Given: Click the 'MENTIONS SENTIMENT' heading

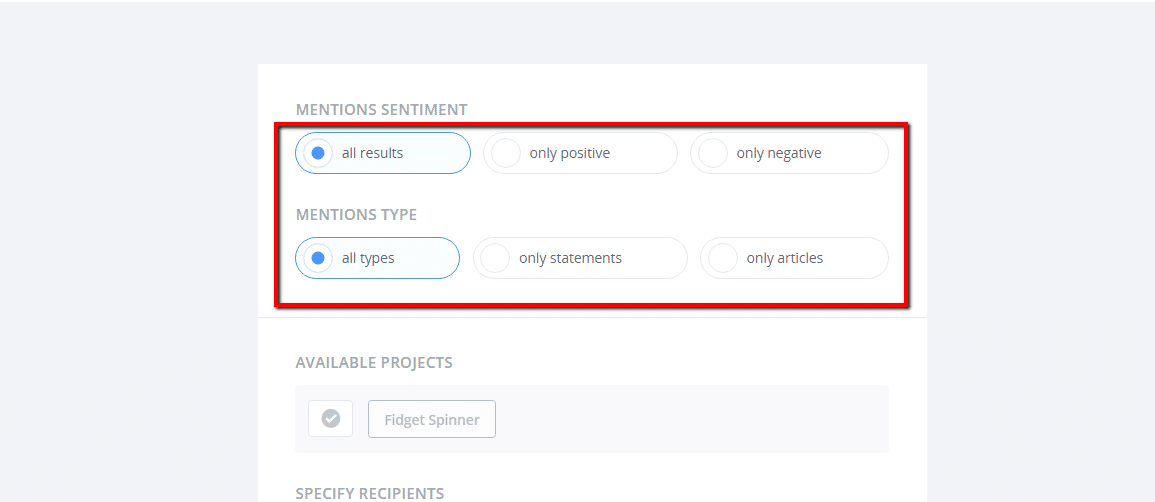Looking at the screenshot, I should 381,110.
